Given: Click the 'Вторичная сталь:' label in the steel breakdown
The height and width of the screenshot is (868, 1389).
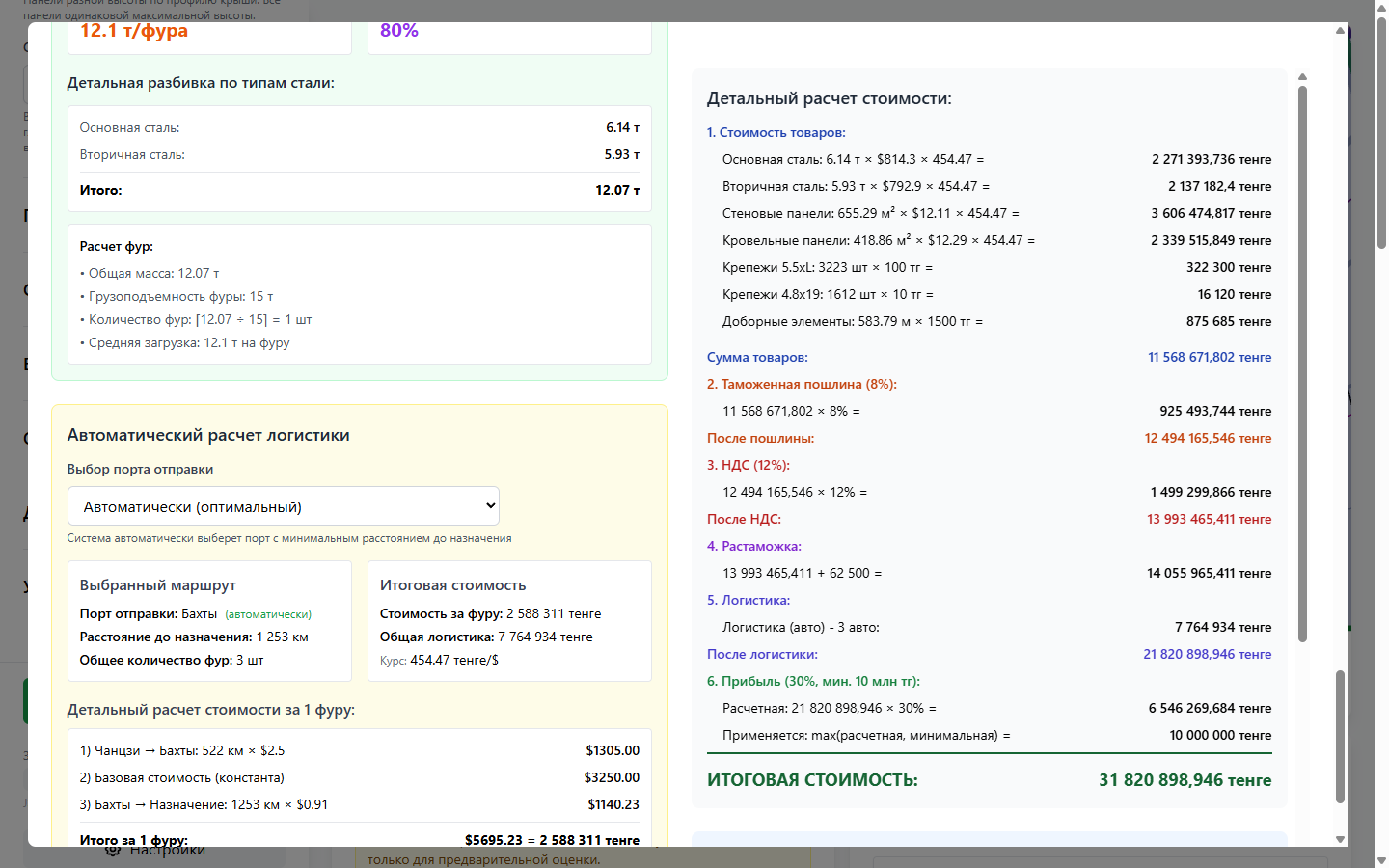Looking at the screenshot, I should pyautogui.click(x=132, y=154).
